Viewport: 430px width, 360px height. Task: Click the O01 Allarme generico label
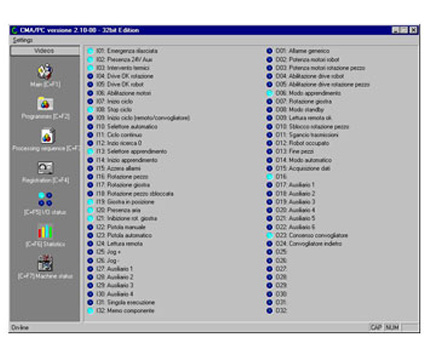click(x=302, y=51)
